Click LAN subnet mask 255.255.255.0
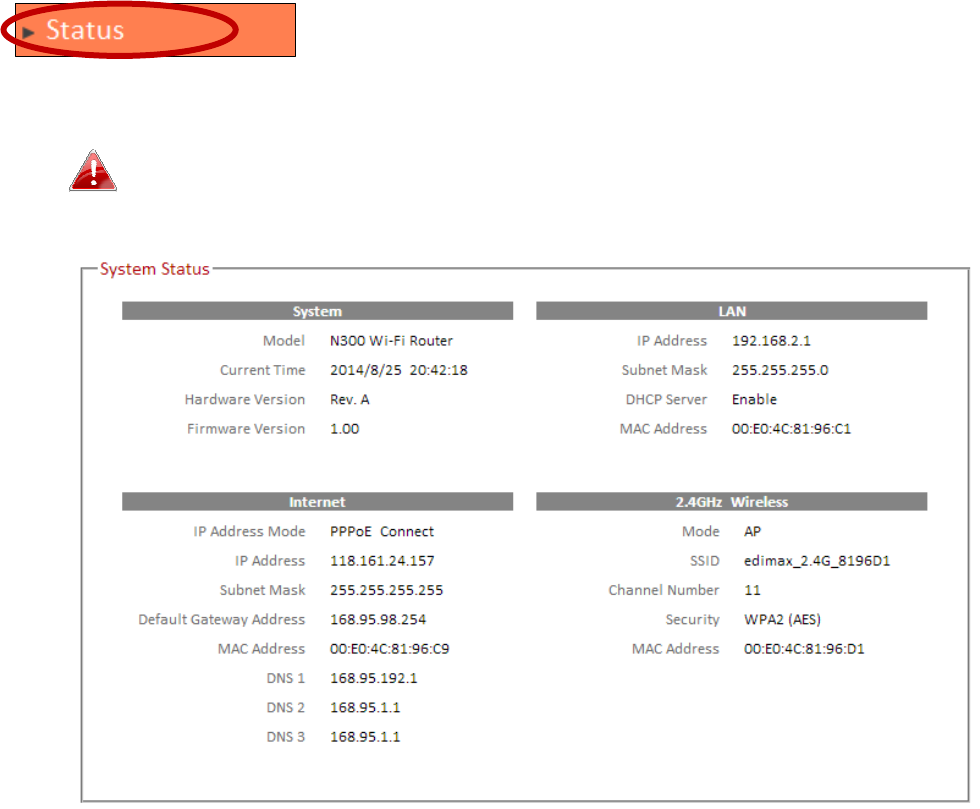The image size is (980, 809). [x=780, y=370]
